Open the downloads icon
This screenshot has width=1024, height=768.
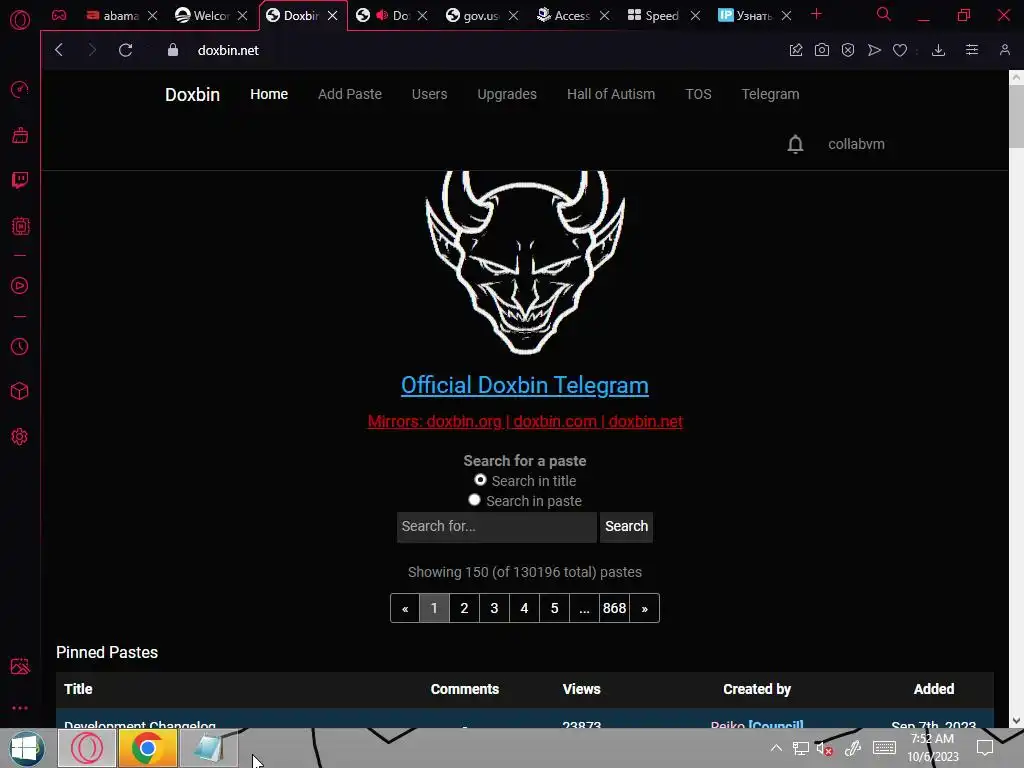(x=938, y=50)
